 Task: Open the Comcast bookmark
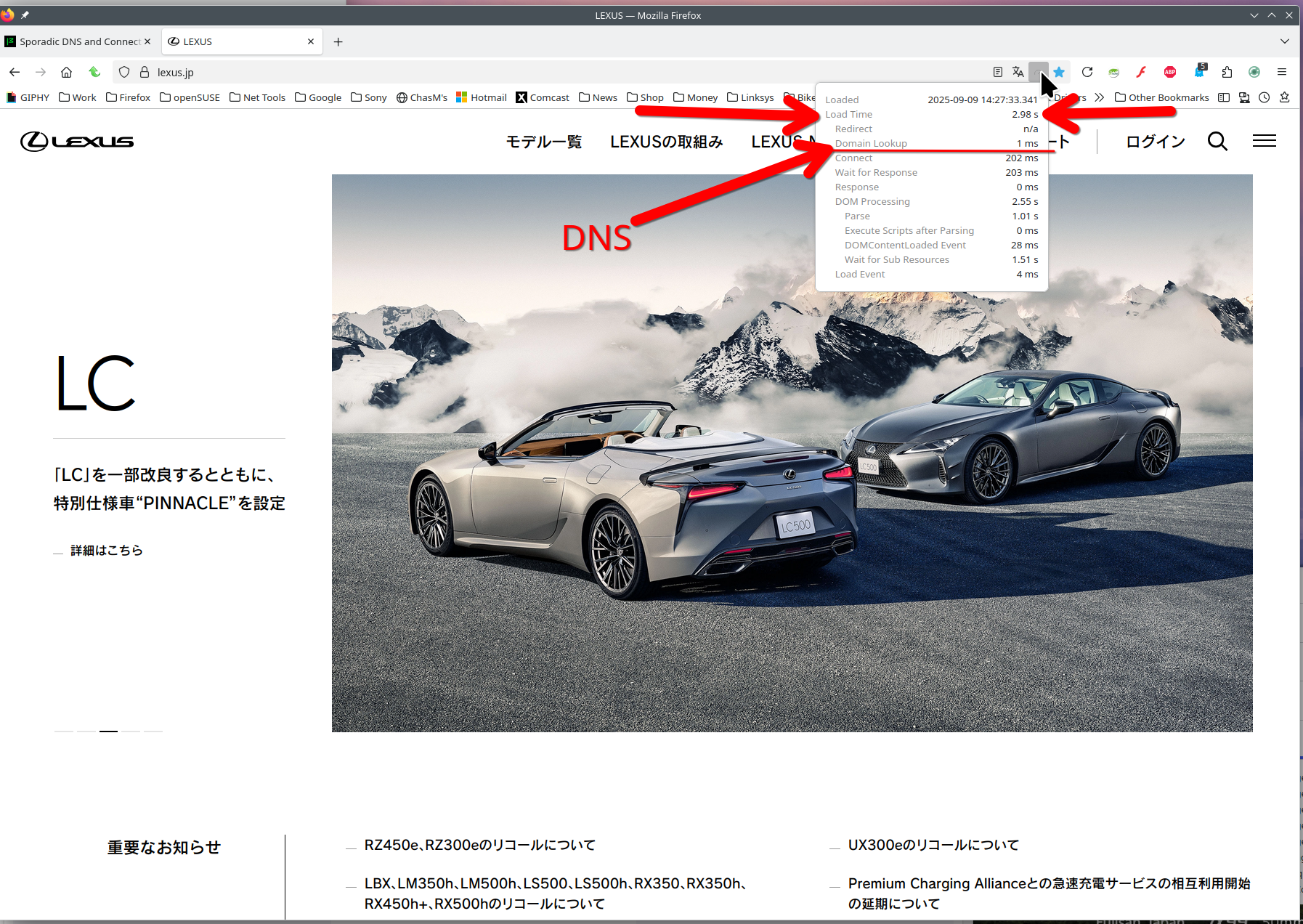coord(543,97)
